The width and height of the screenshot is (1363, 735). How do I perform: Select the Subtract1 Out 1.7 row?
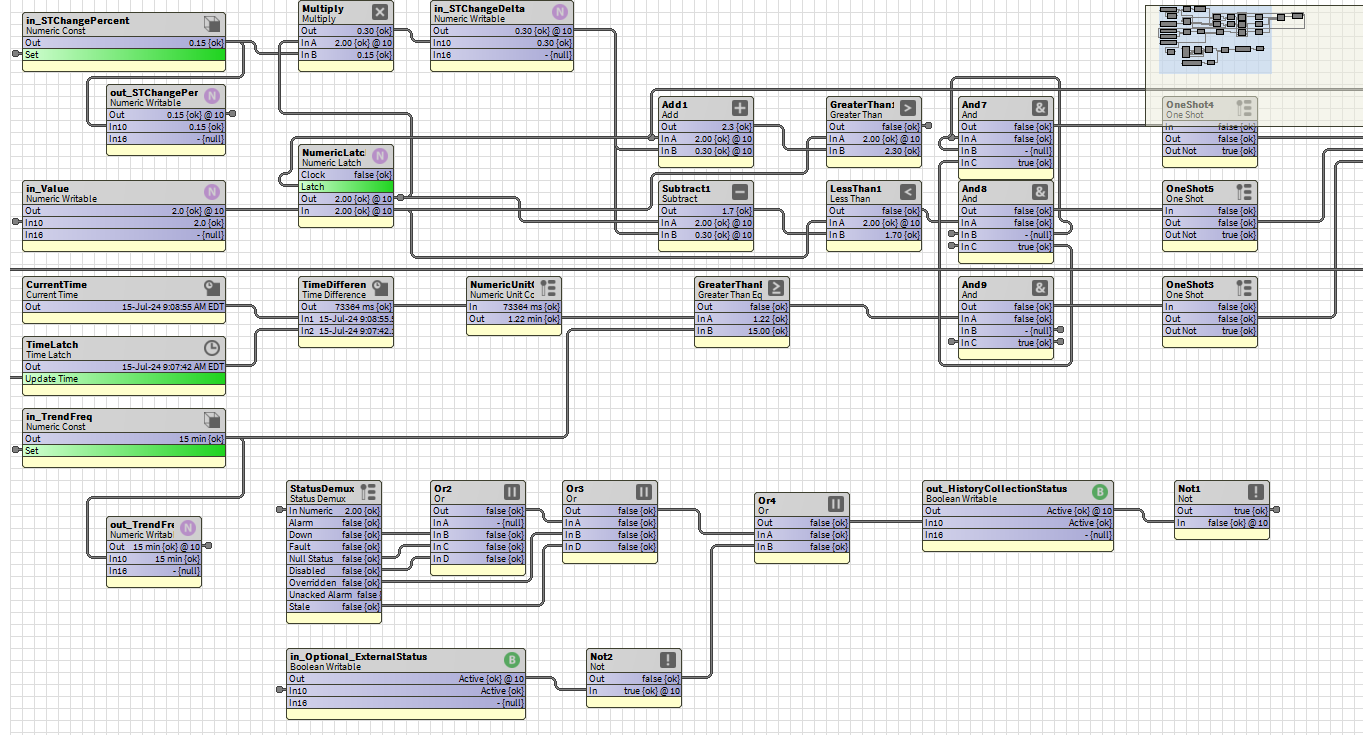(706, 211)
